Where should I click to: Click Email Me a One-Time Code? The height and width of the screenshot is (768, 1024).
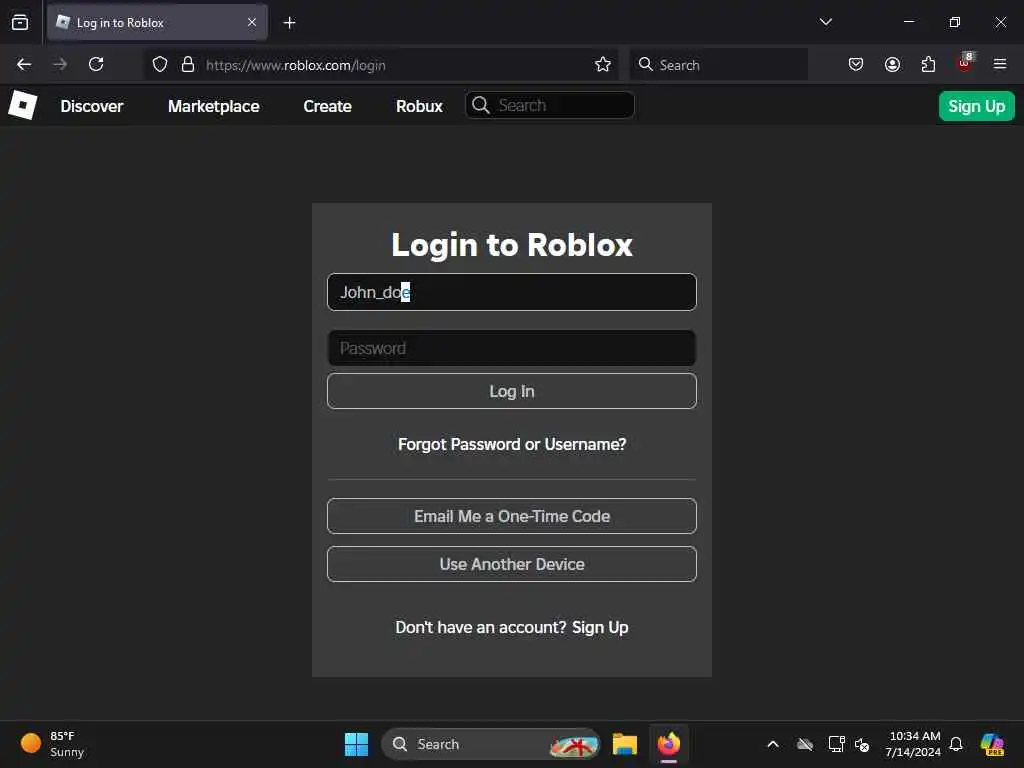(512, 516)
